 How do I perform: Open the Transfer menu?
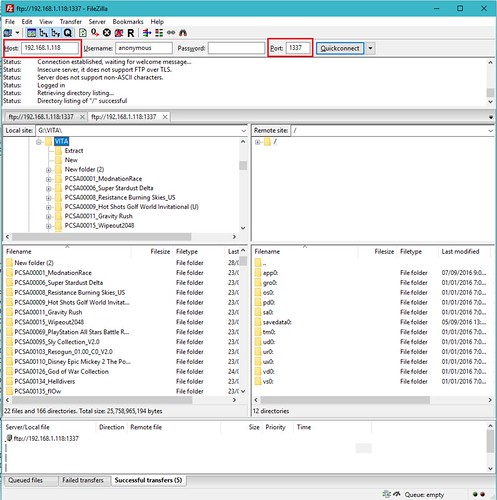71,22
